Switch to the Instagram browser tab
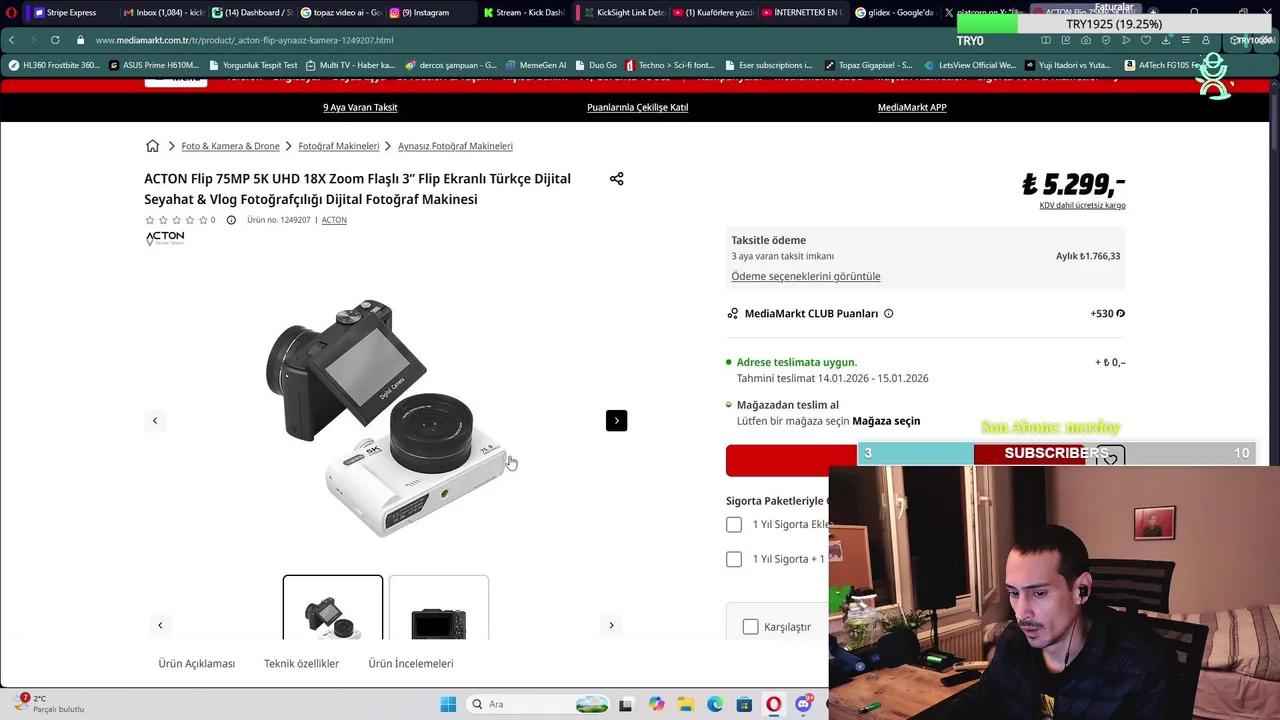The width and height of the screenshot is (1280, 720). (425, 12)
